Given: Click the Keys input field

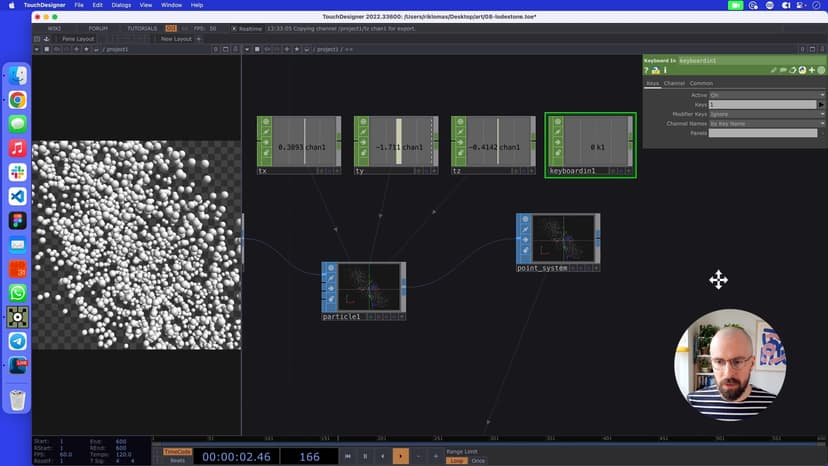Looking at the screenshot, I should coord(762,104).
